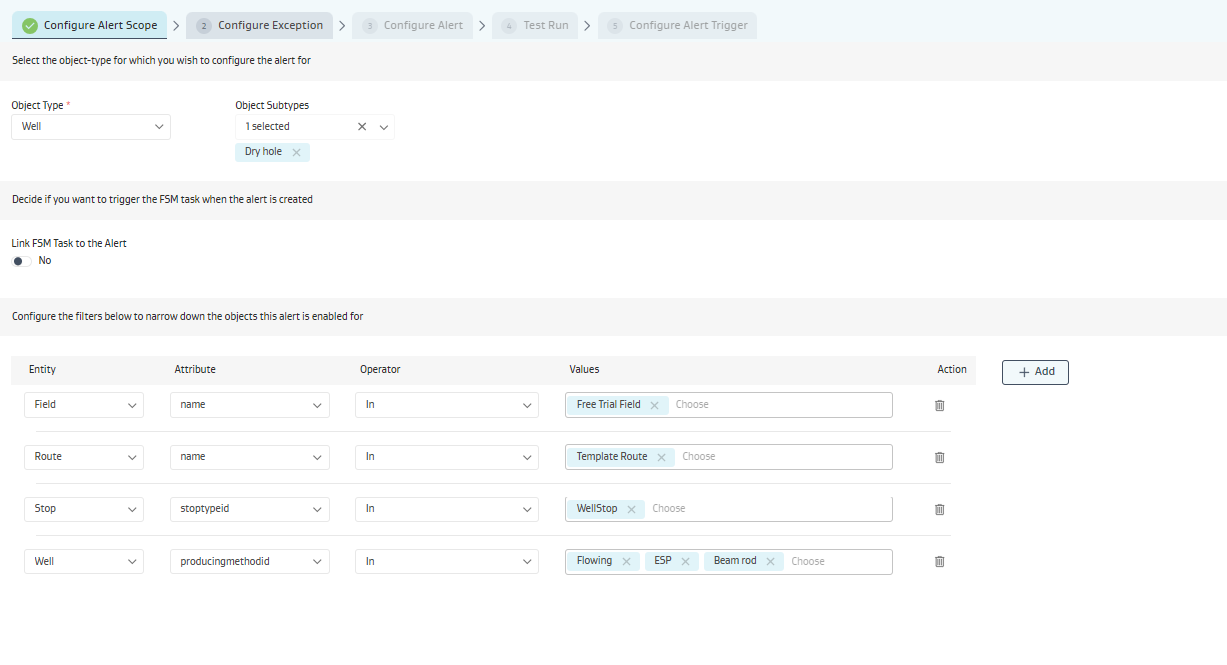The image size is (1227, 665).
Task: Remove the ESP value chip
Action: point(685,562)
